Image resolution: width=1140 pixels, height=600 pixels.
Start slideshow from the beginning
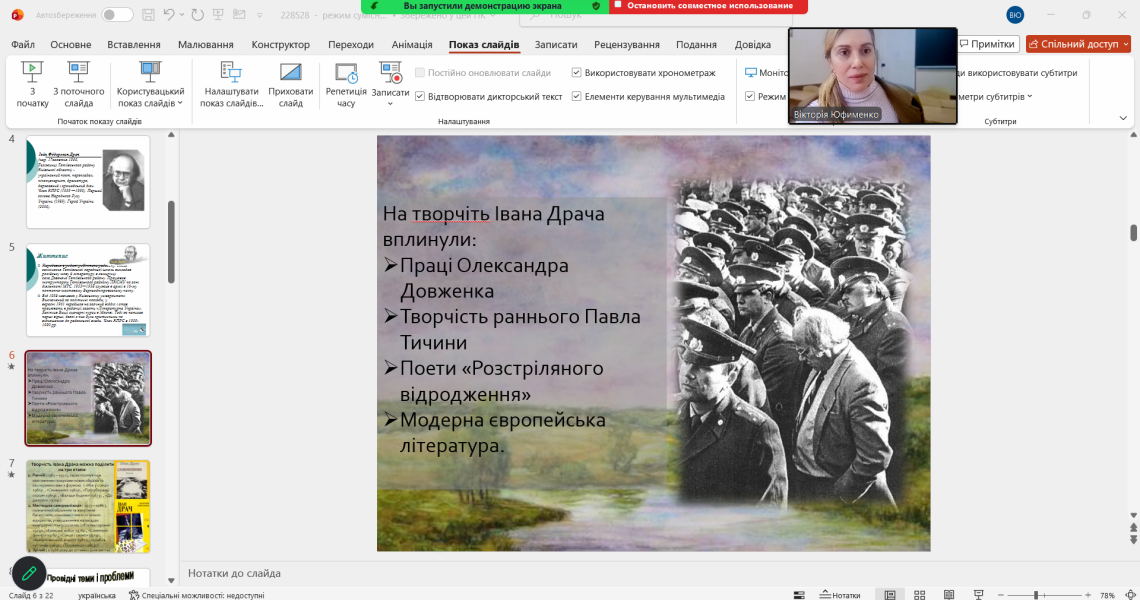[32, 84]
